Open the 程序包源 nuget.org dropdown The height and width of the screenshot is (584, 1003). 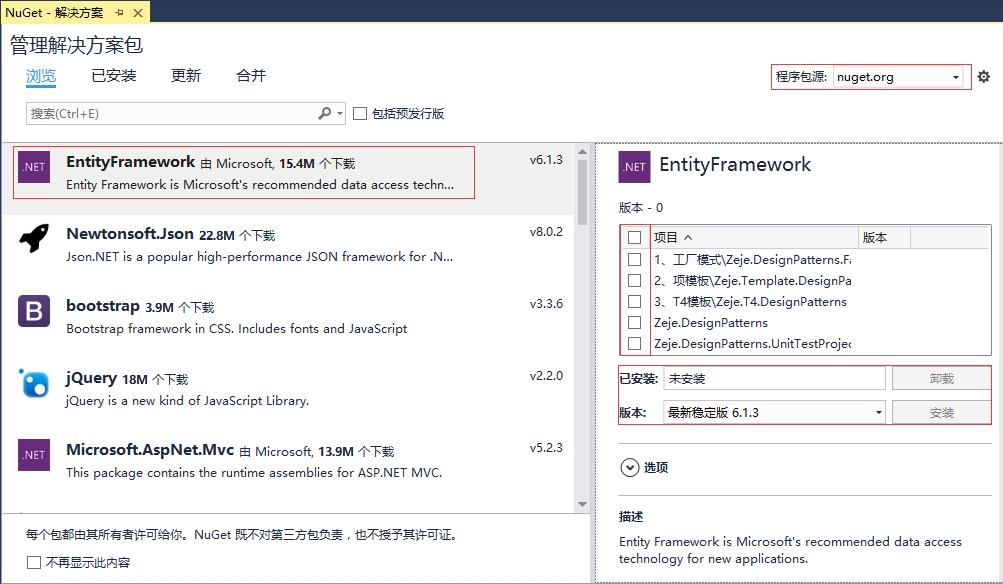(898, 77)
